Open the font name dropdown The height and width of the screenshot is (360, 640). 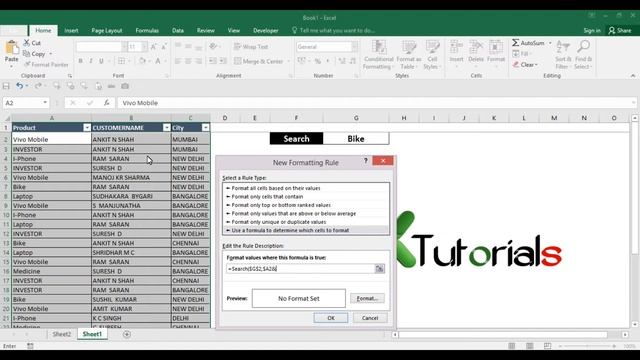tap(124, 47)
